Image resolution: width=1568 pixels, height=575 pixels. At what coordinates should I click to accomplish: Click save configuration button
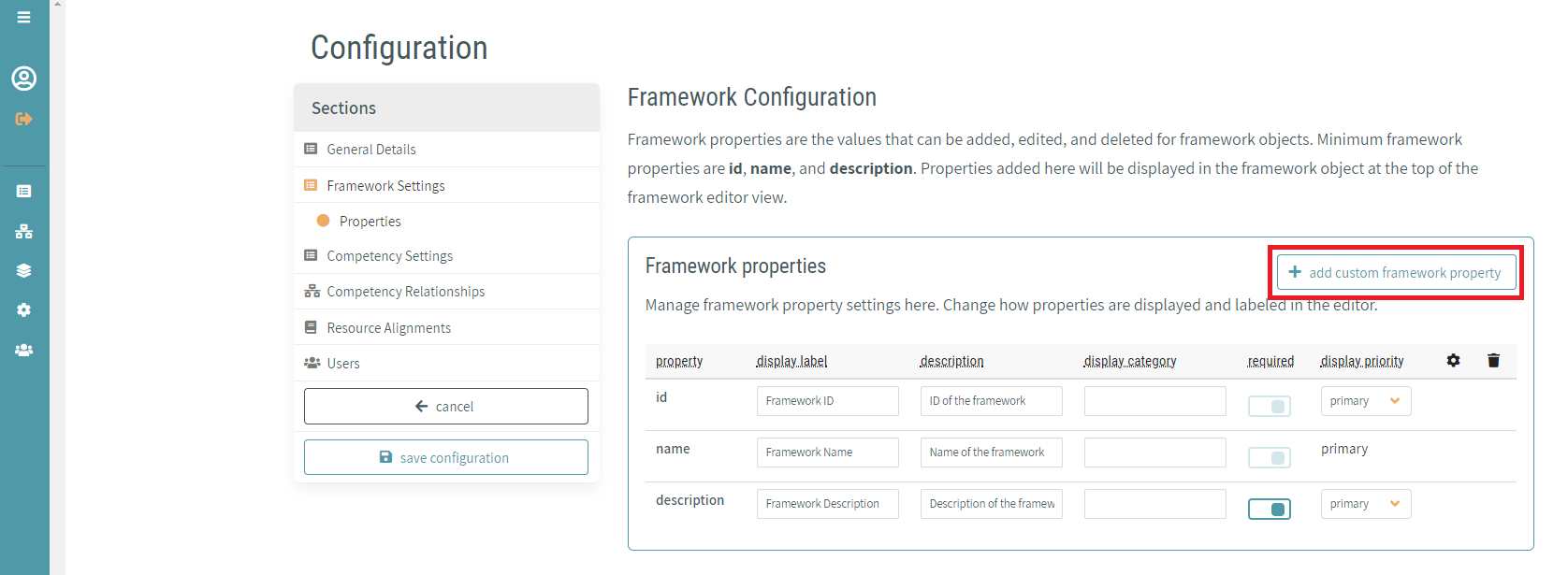click(x=446, y=457)
